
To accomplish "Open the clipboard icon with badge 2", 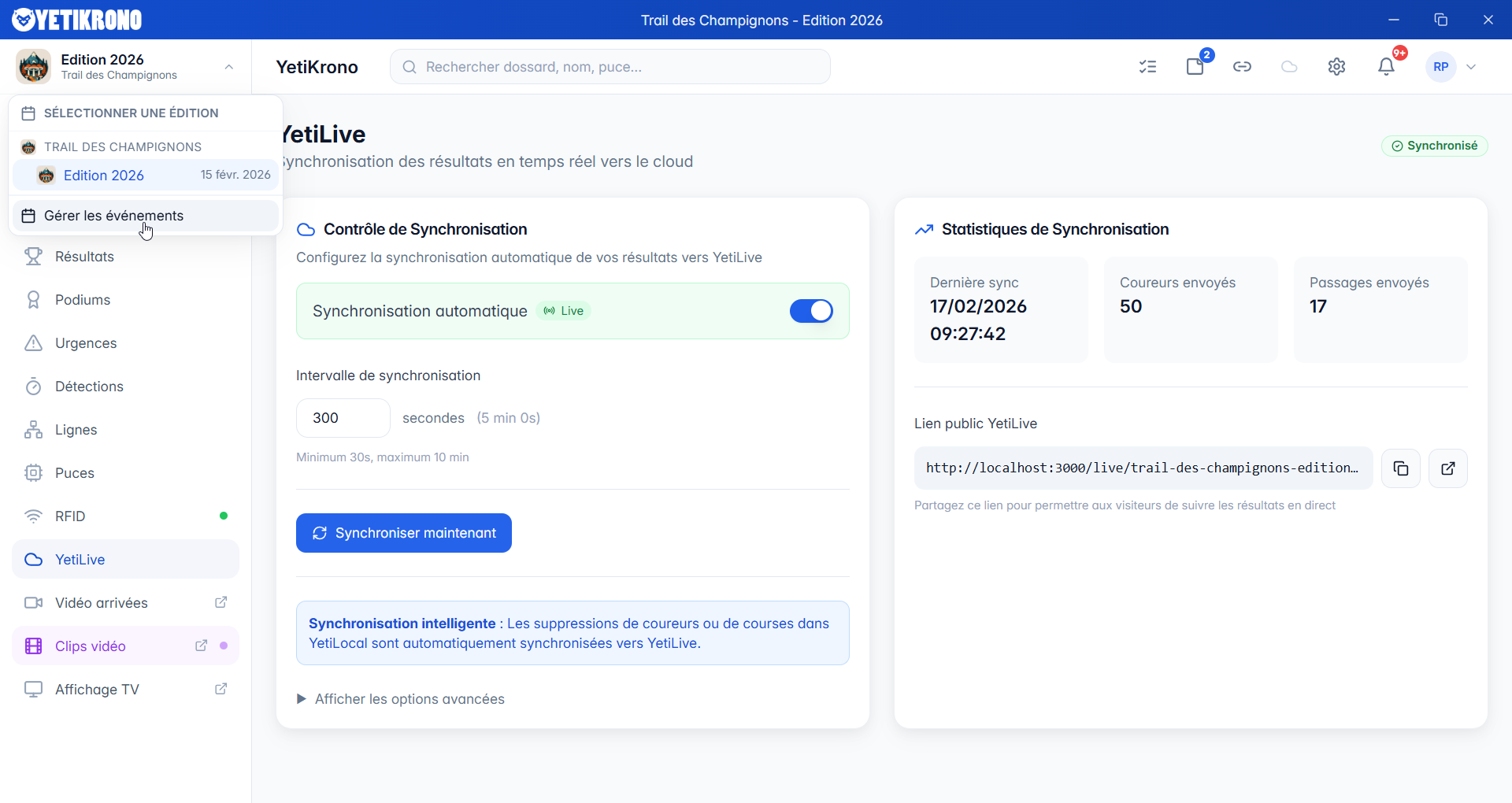I will [x=1195, y=67].
